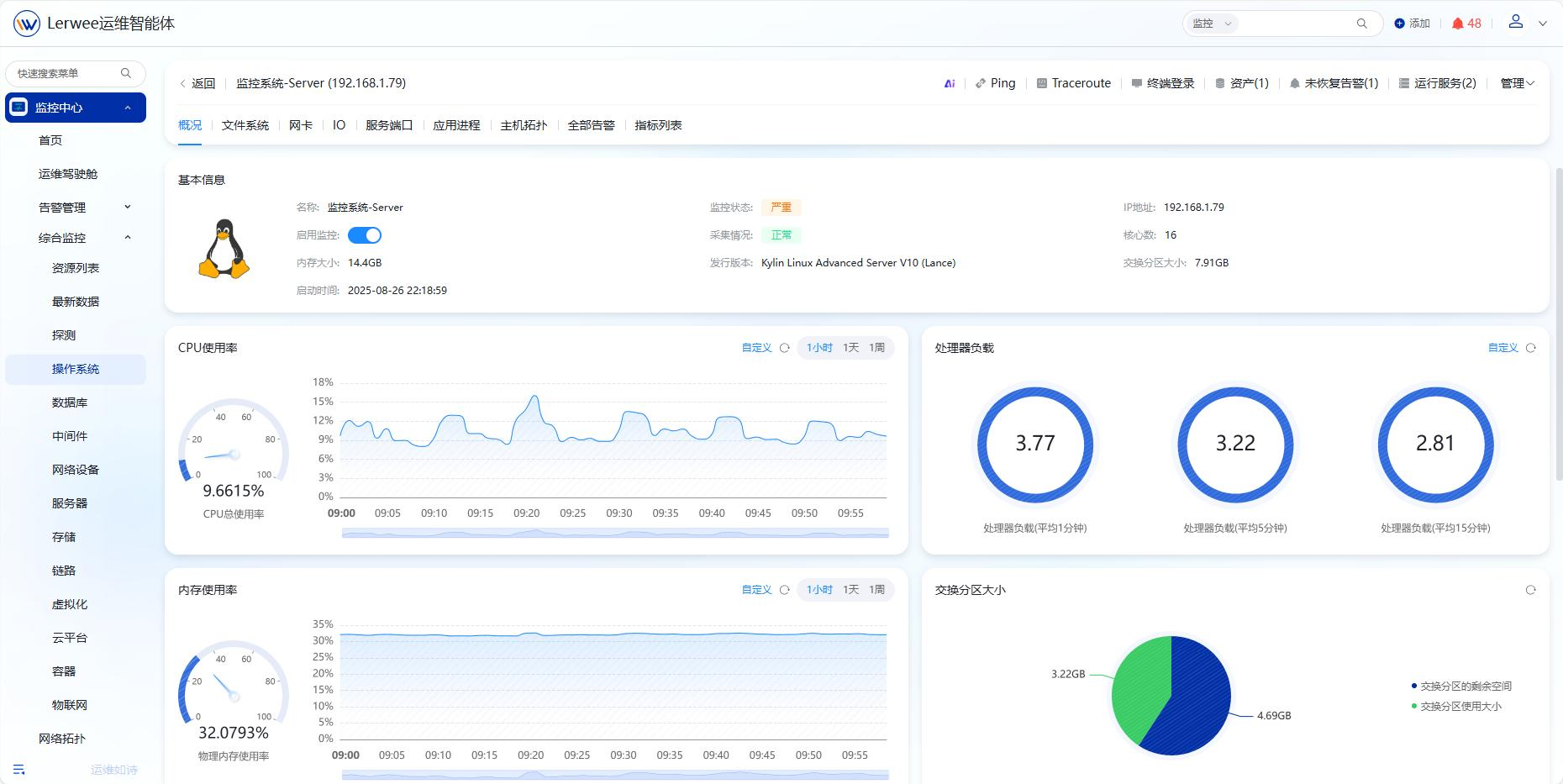Click 自定义 link for memory chart

pyautogui.click(x=756, y=590)
